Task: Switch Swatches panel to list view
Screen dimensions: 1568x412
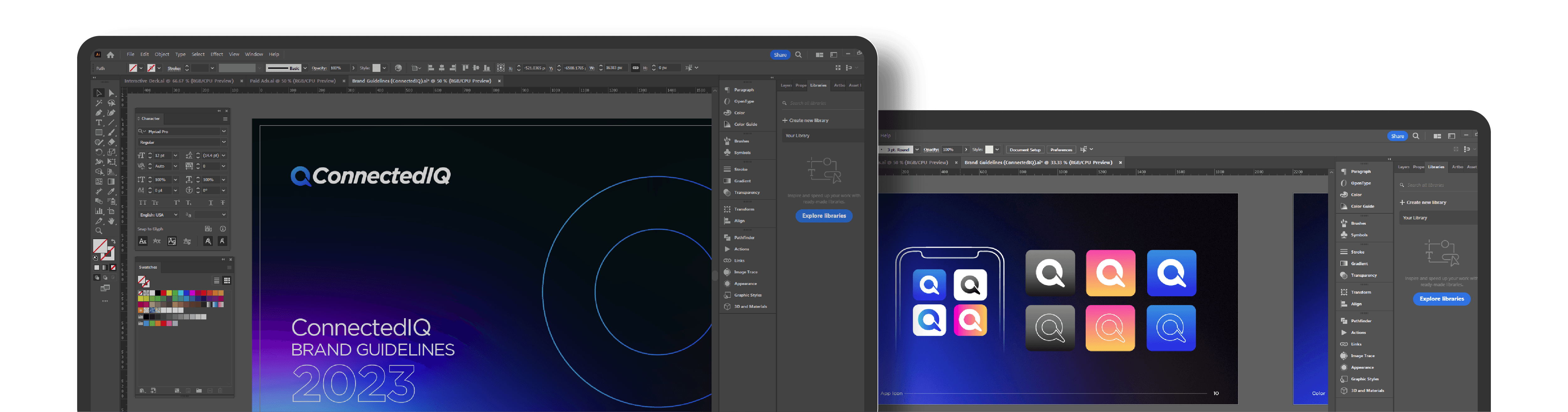Action: 216,280
